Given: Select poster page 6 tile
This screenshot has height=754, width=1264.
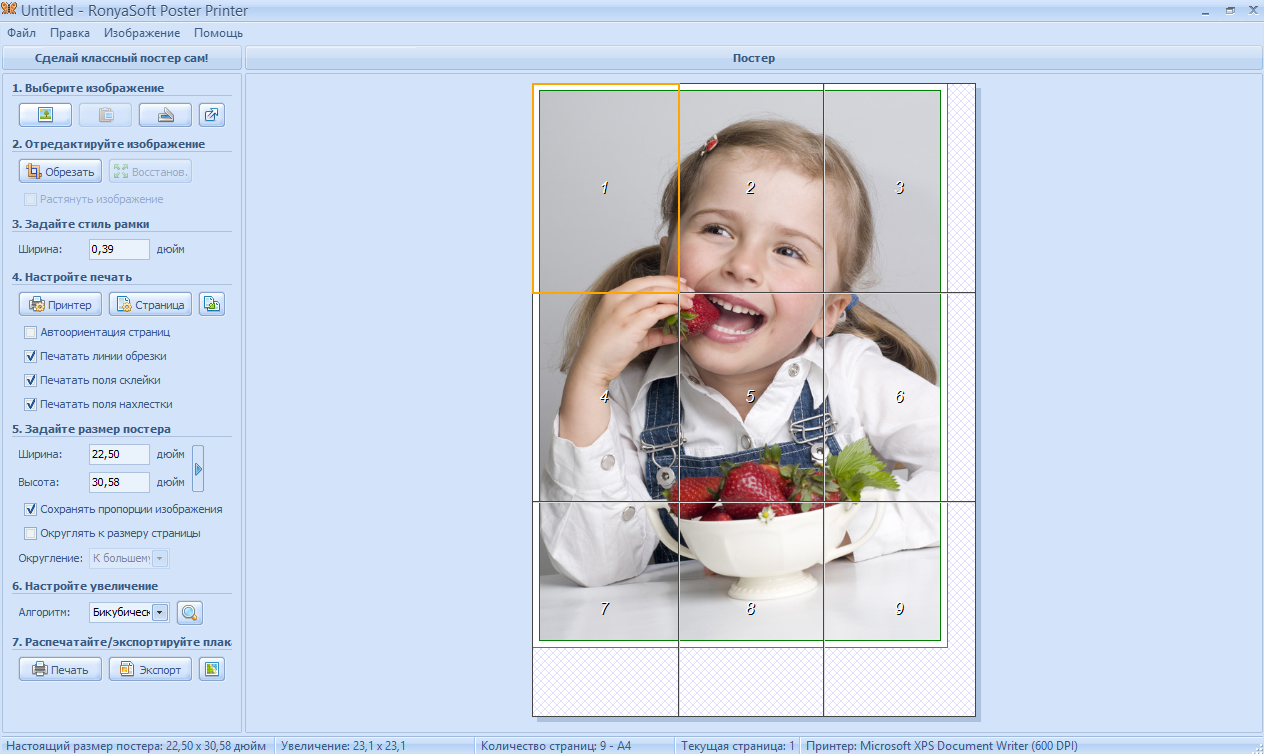Looking at the screenshot, I should tap(899, 397).
